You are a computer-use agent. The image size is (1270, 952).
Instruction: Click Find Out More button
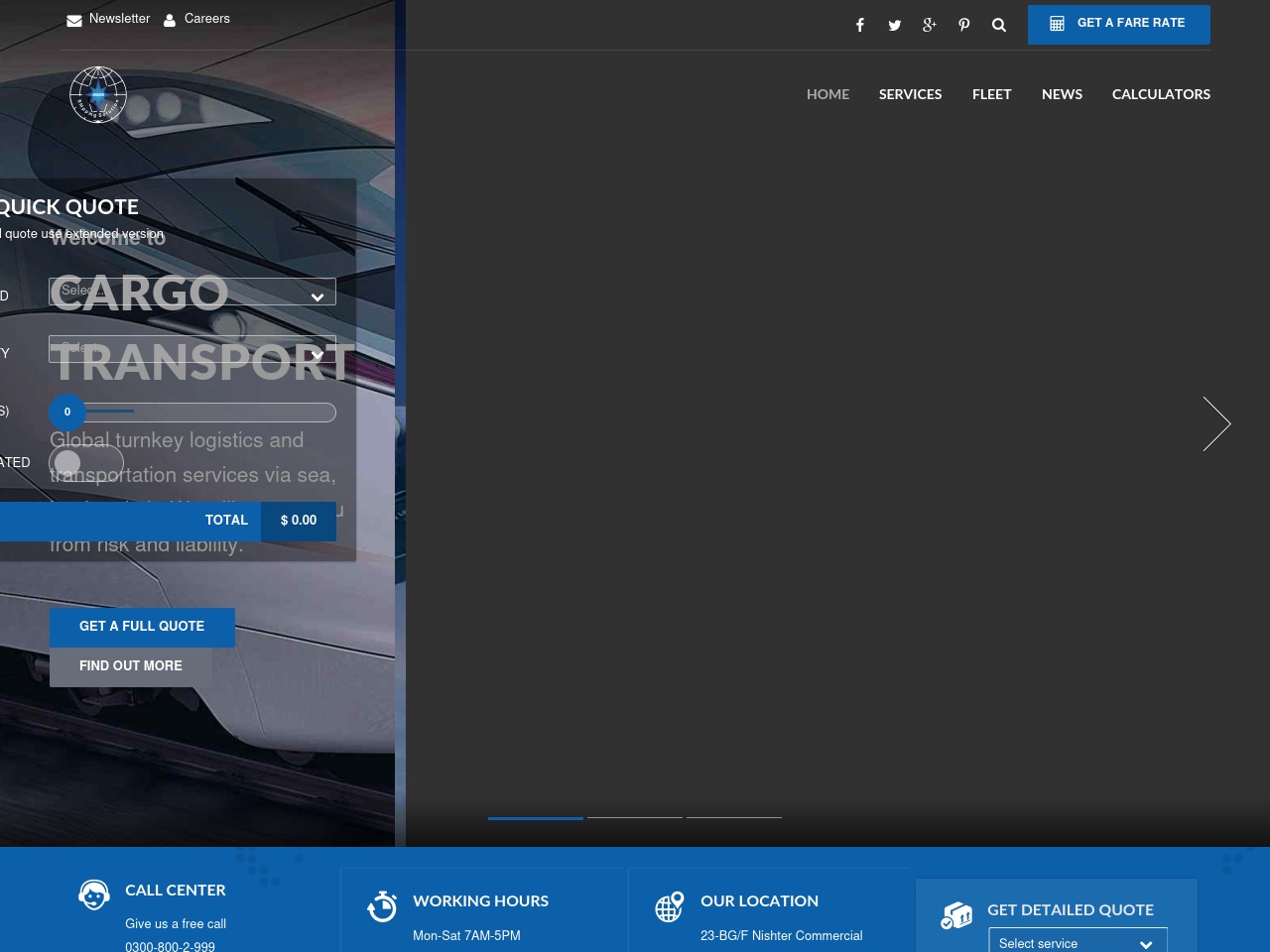[x=131, y=666]
